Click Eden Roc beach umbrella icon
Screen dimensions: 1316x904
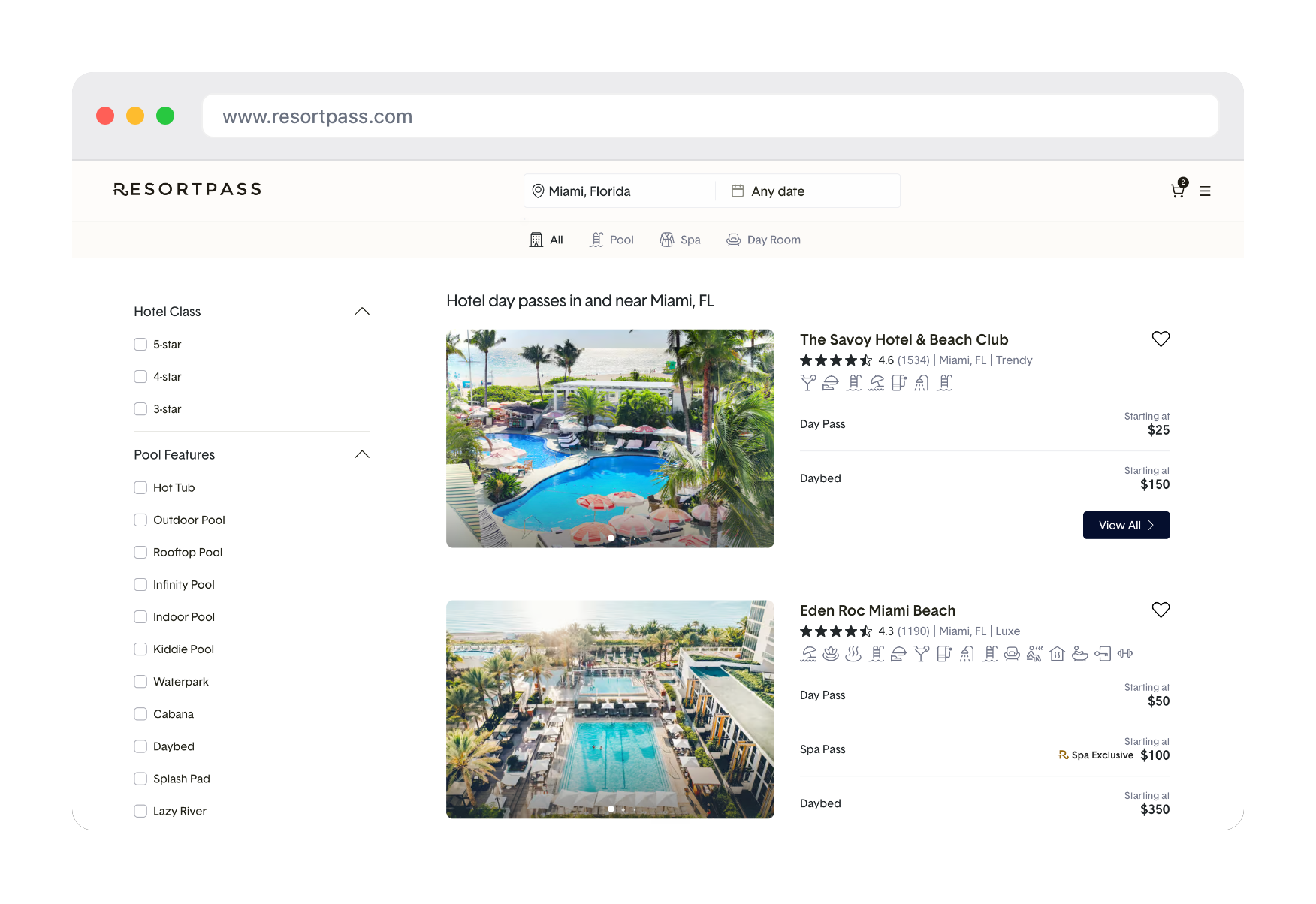click(808, 654)
